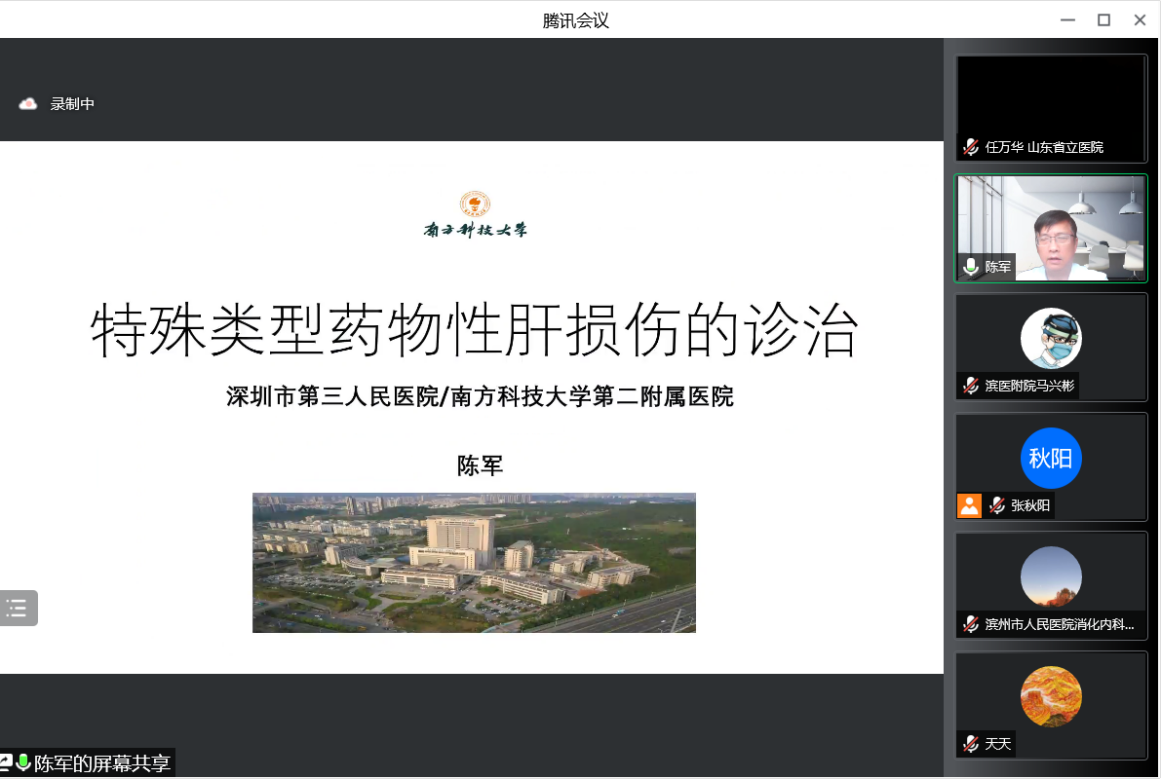This screenshot has width=1161, height=779.
Task: Click muted mic icon for 张秋阳
Action: (996, 505)
